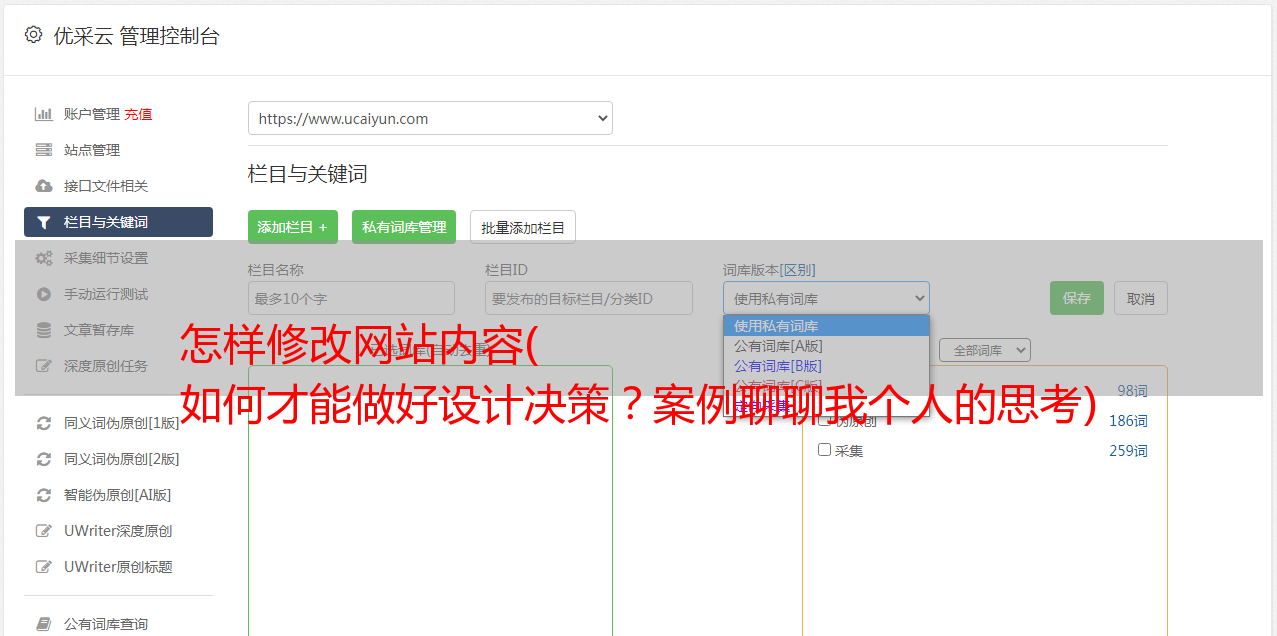Viewport: 1277px width, 636px height.
Task: Click the database icon for 文章暂存库
Action: (x=44, y=330)
